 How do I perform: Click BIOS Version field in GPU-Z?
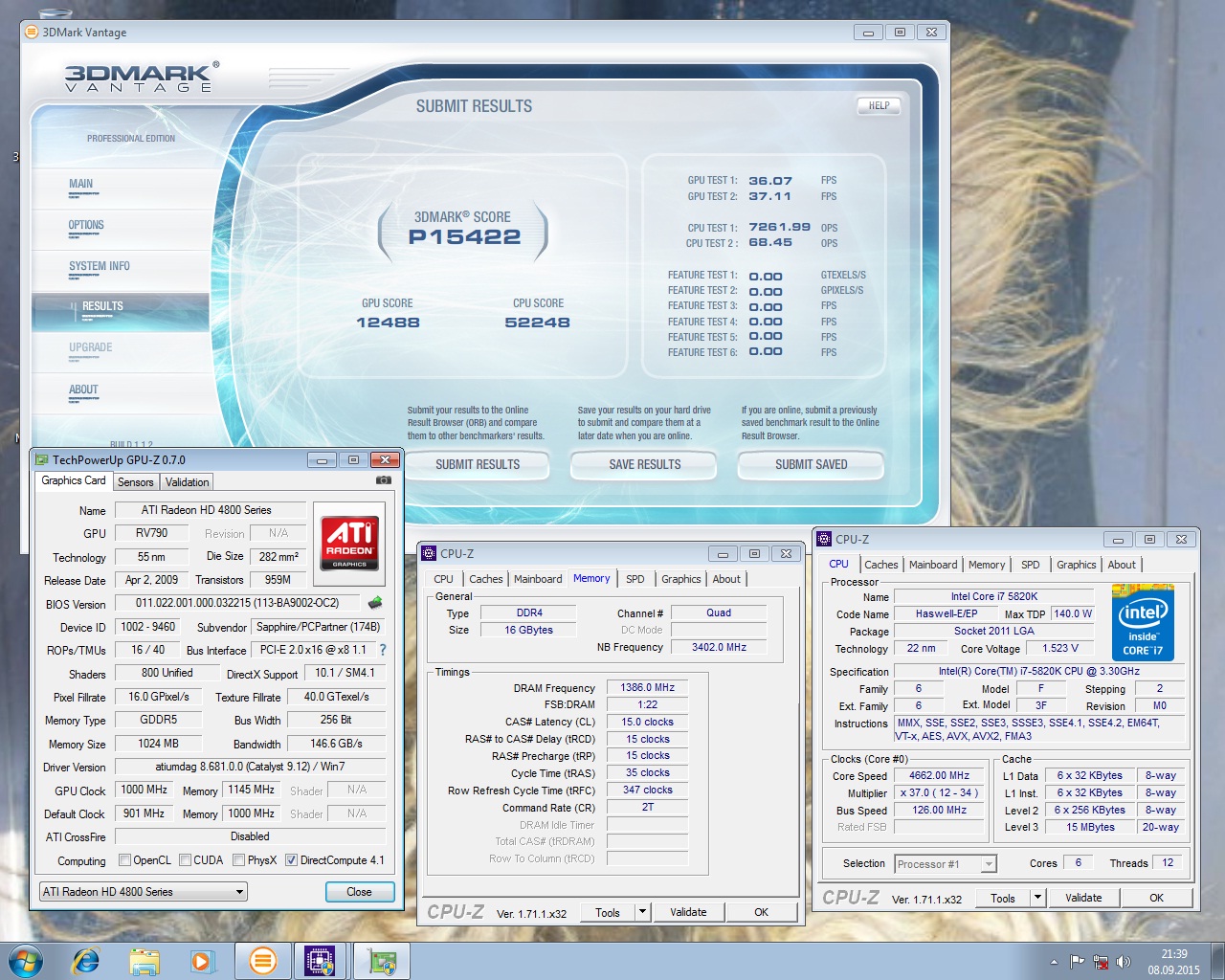point(238,603)
